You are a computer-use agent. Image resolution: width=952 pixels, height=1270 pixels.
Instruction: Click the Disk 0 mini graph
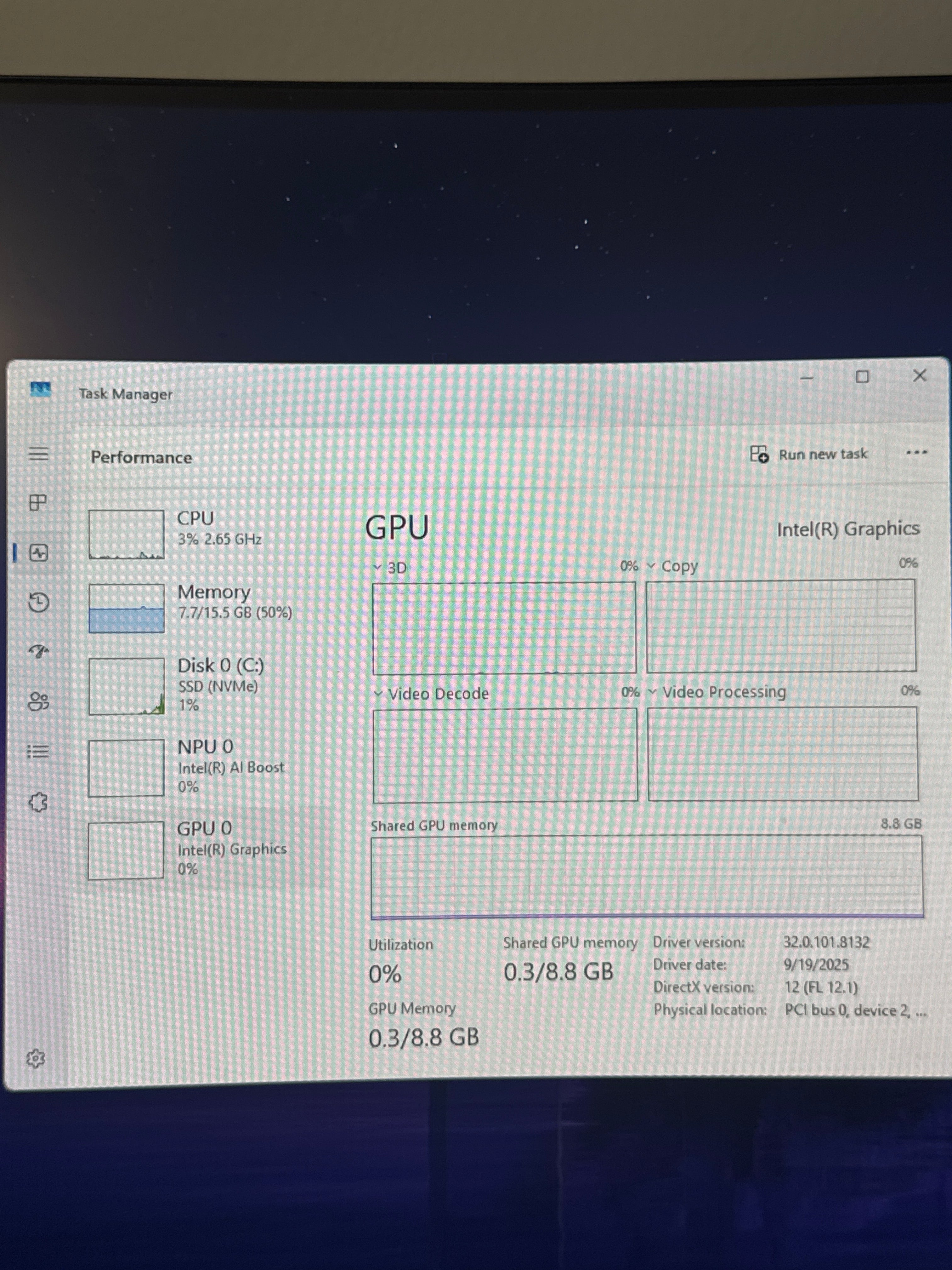click(x=126, y=686)
